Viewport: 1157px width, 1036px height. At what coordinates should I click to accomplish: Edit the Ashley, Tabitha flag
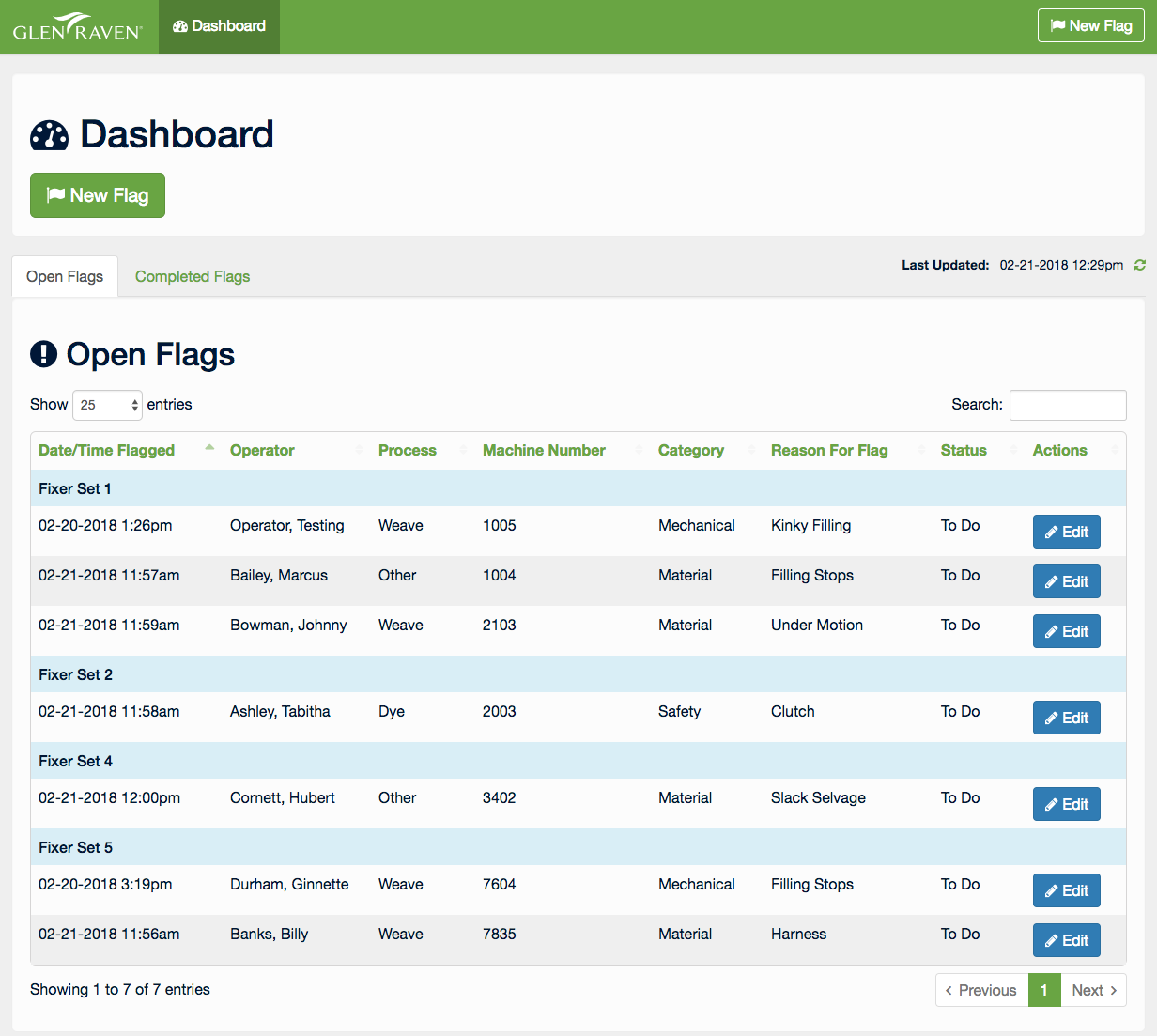1067,718
